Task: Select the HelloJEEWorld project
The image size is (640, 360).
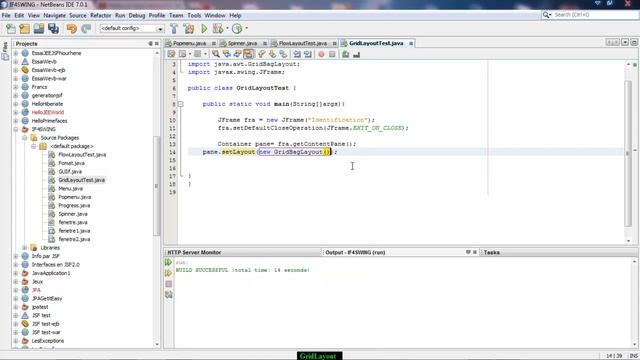Action: click(x=48, y=112)
